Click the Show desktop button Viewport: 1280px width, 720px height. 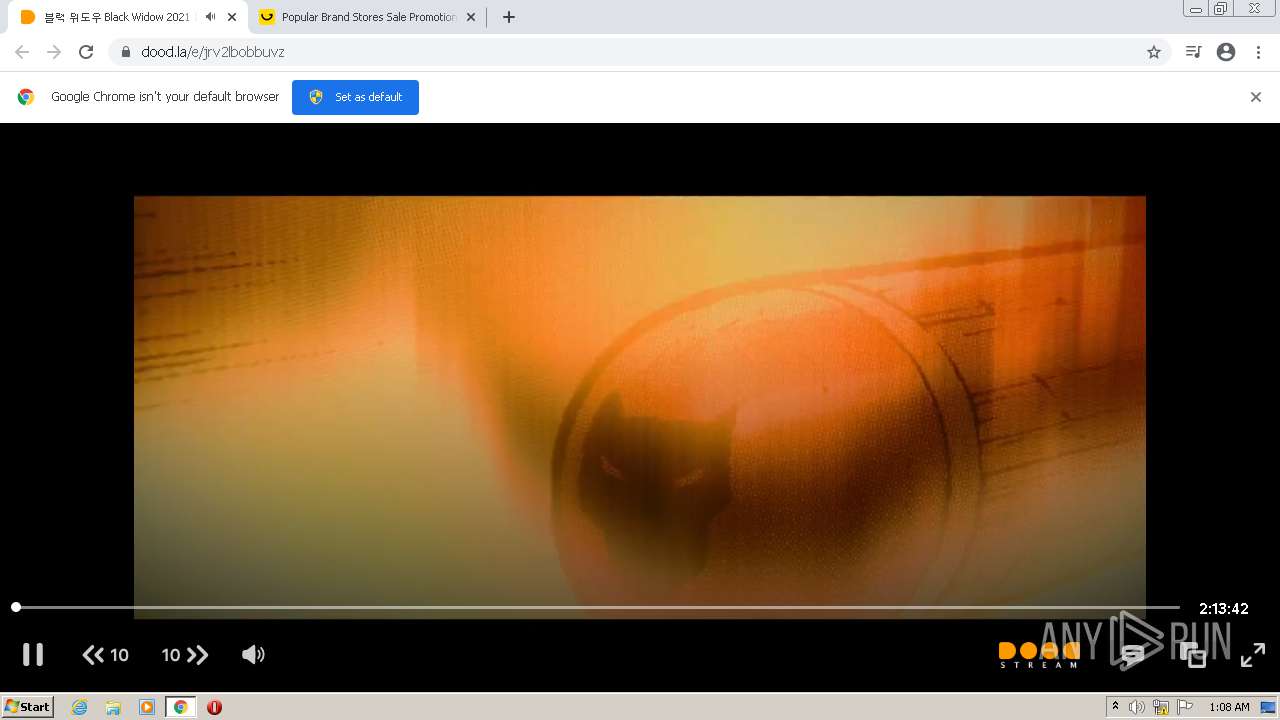pos(1268,707)
